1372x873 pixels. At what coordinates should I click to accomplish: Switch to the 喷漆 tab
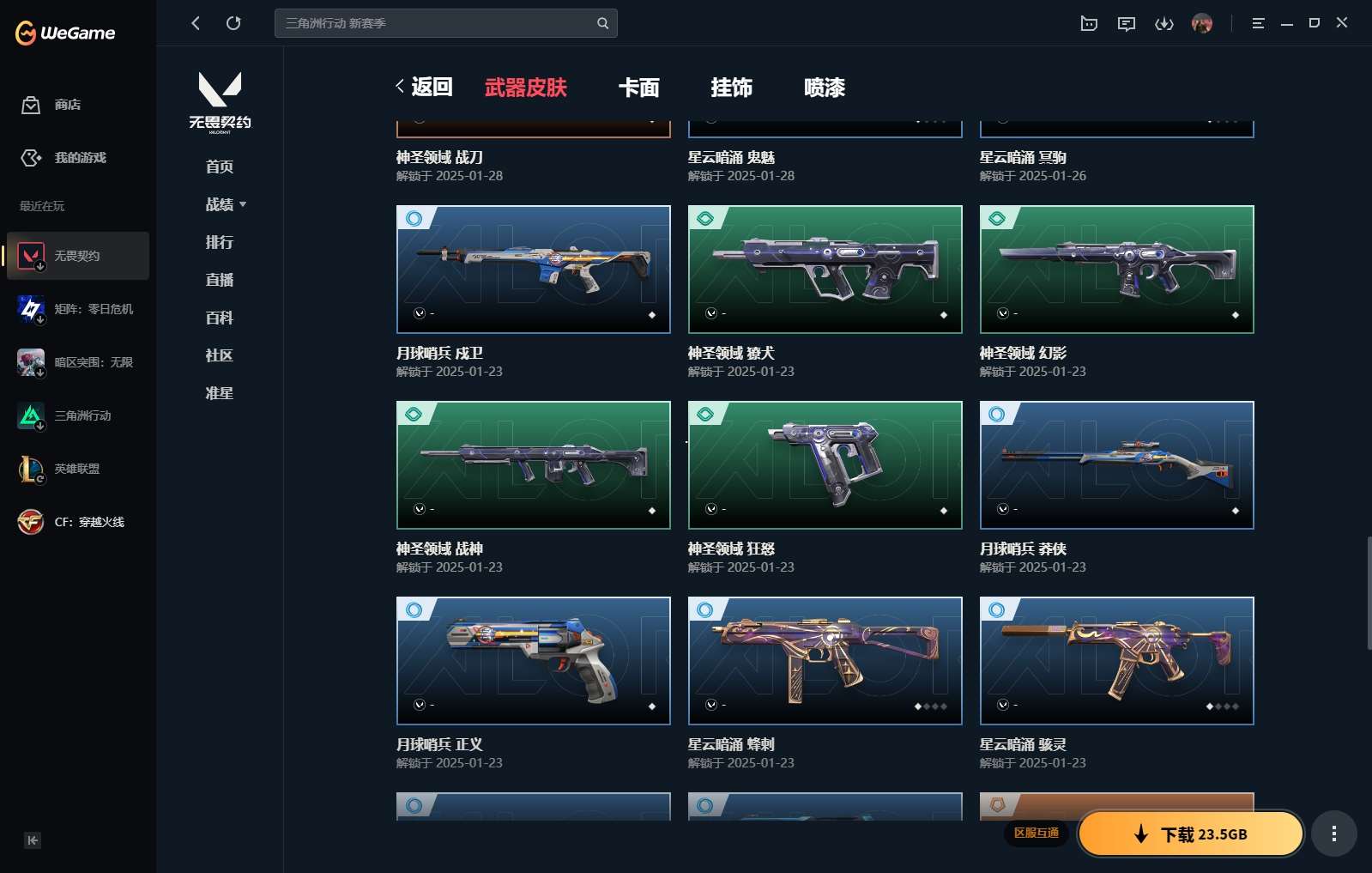pos(825,88)
